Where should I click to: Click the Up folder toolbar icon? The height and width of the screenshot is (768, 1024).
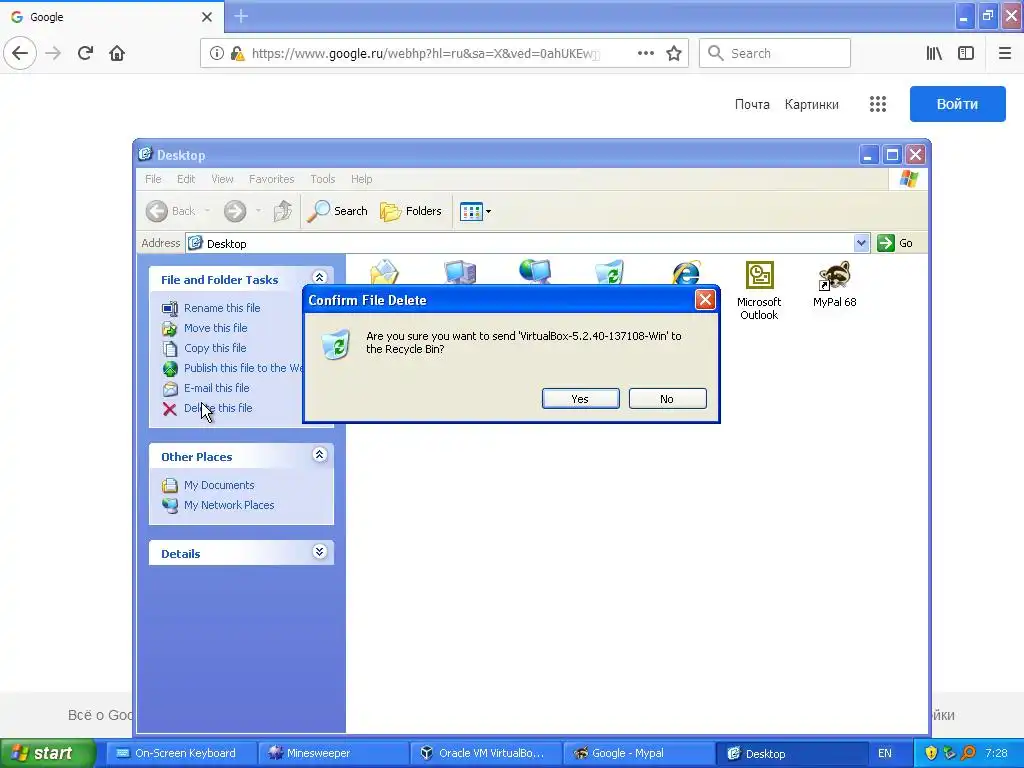[282, 211]
